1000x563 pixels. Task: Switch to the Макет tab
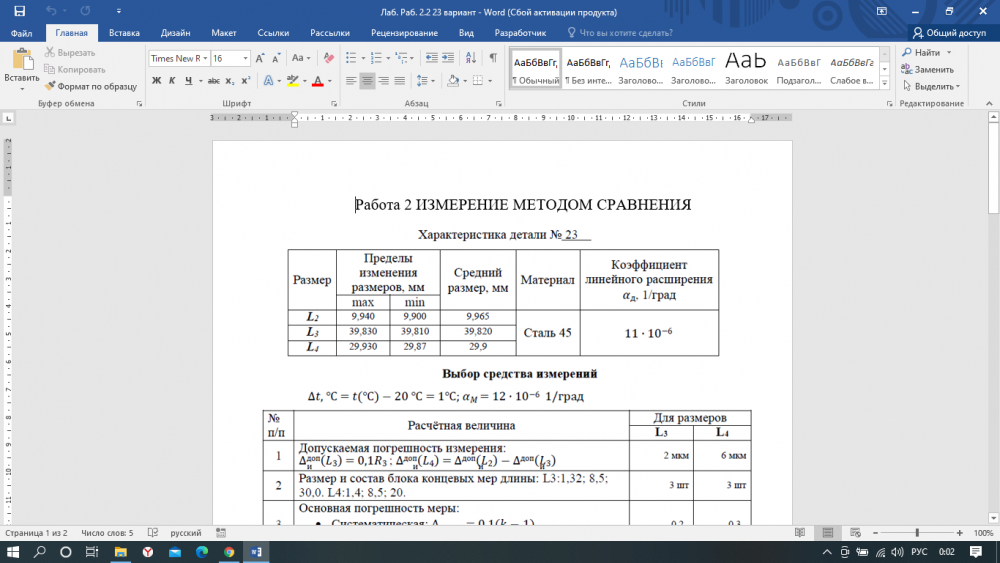pyautogui.click(x=223, y=33)
